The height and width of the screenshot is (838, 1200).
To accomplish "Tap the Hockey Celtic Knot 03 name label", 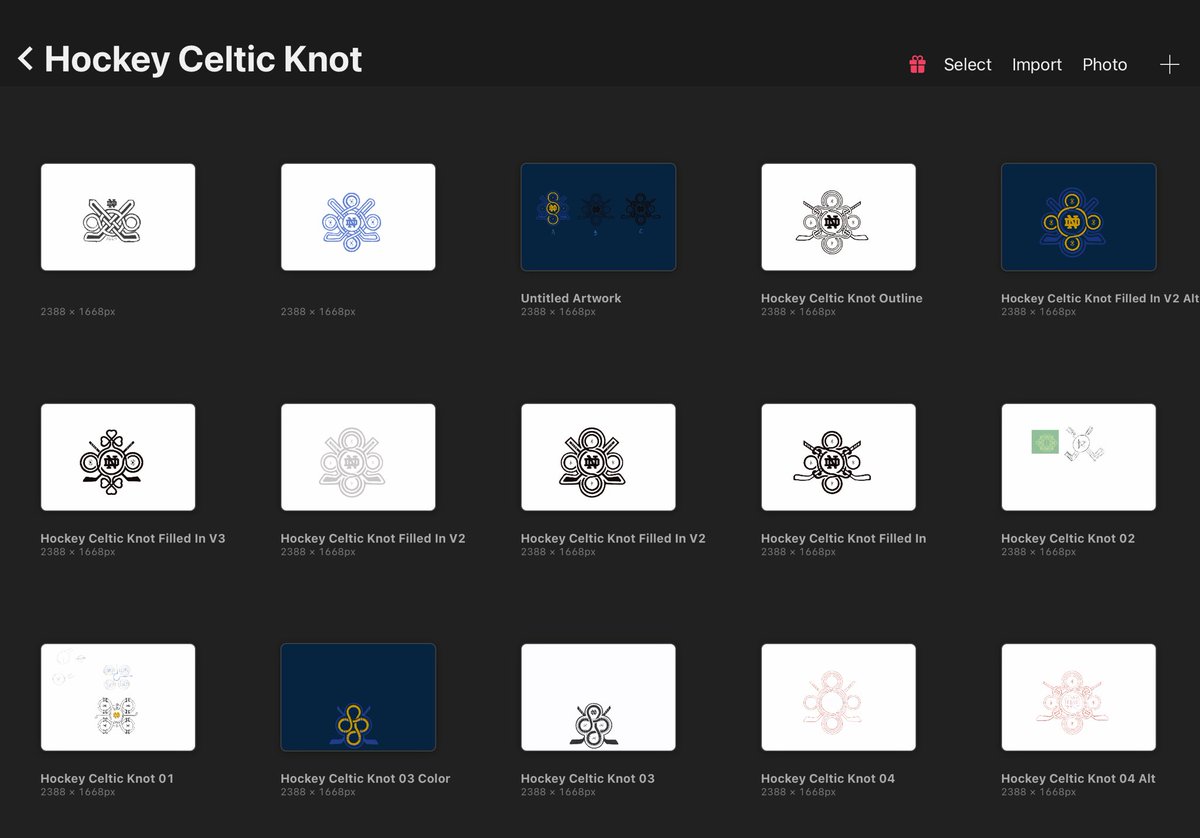I will [588, 778].
